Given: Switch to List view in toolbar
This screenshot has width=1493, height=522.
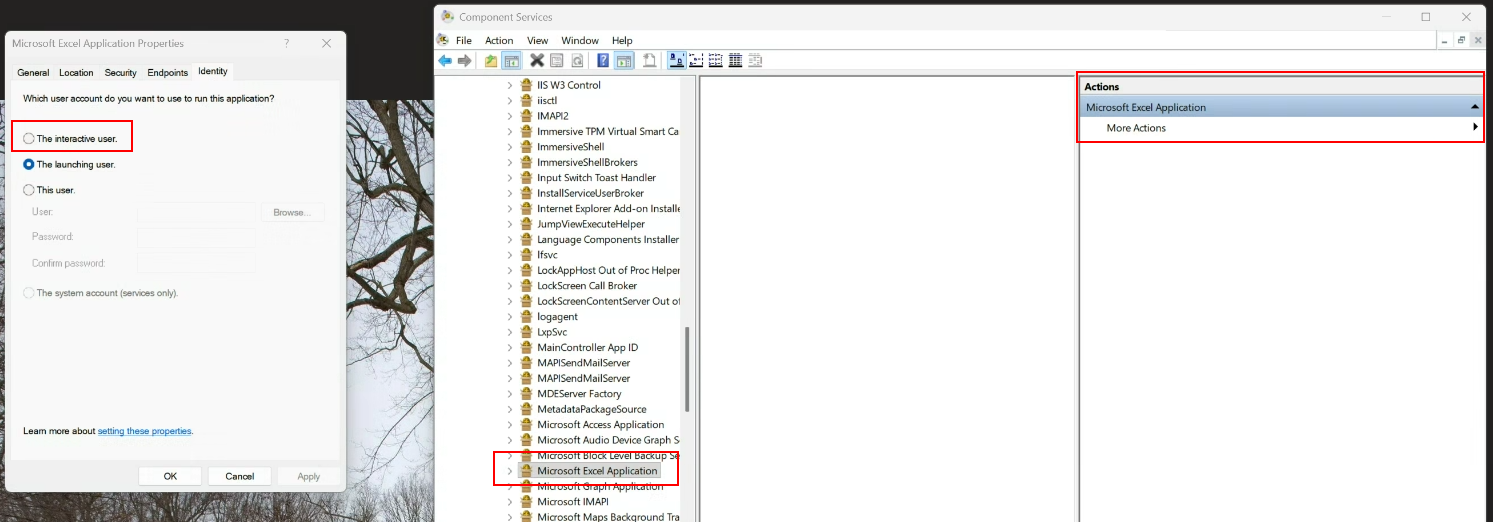Looking at the screenshot, I should pyautogui.click(x=716, y=61).
